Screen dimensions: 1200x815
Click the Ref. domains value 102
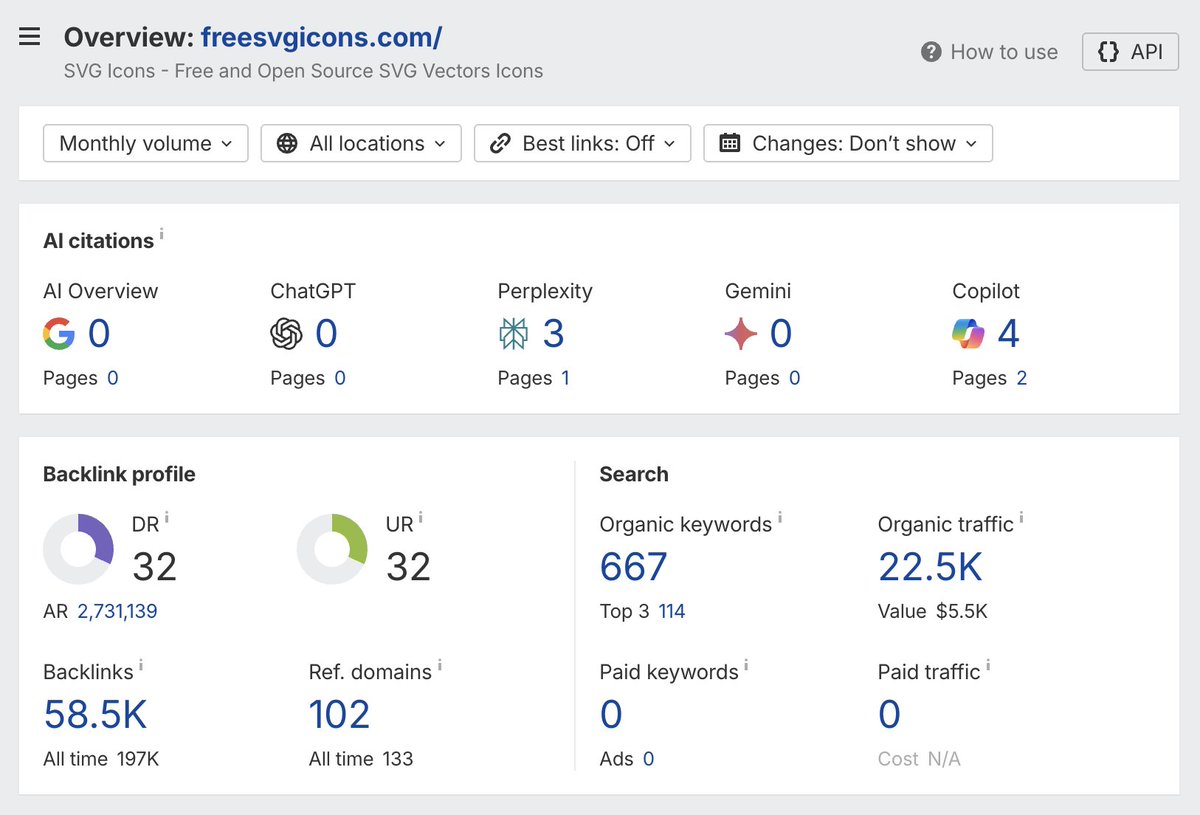pos(340,714)
